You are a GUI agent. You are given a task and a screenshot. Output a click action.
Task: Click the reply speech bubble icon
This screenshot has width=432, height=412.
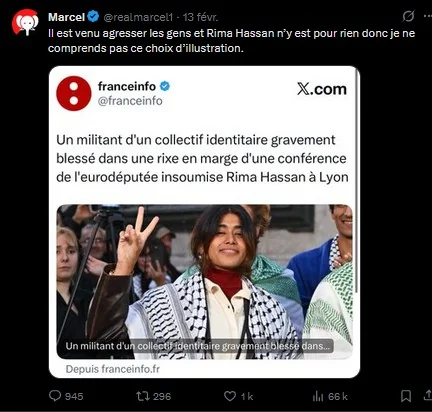(x=55, y=396)
